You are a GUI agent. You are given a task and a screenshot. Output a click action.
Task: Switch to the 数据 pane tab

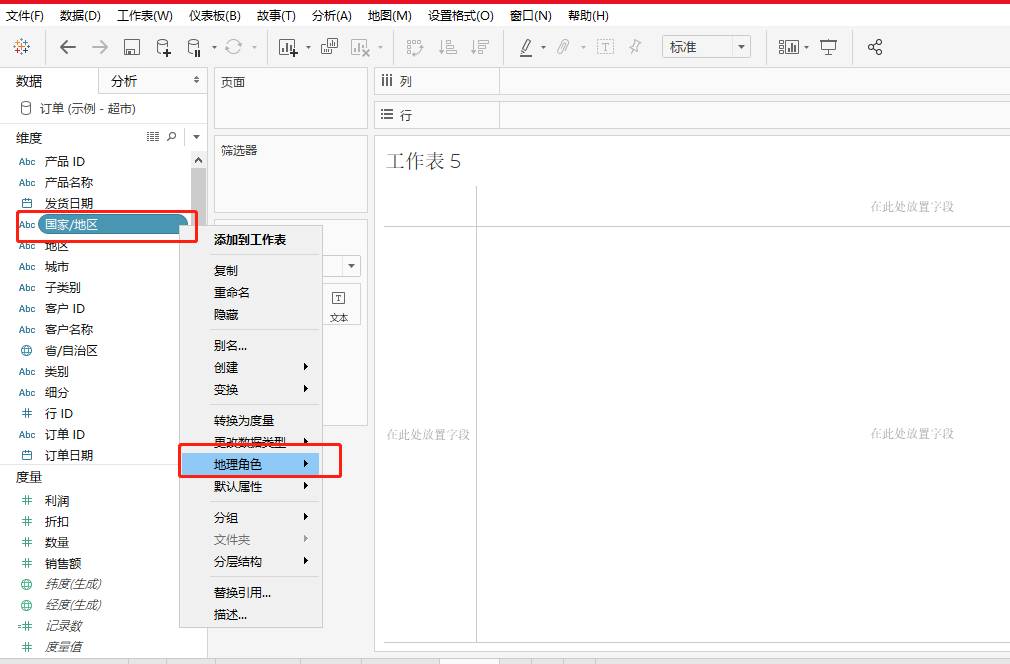tap(49, 81)
